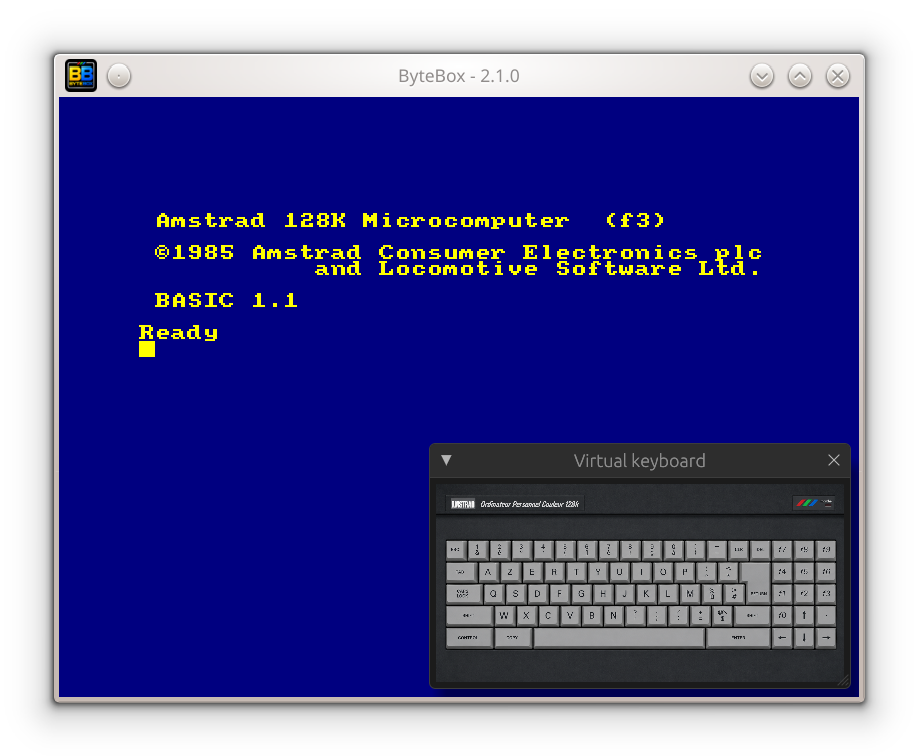
Task: Tap the f0 function key
Action: [x=782, y=615]
